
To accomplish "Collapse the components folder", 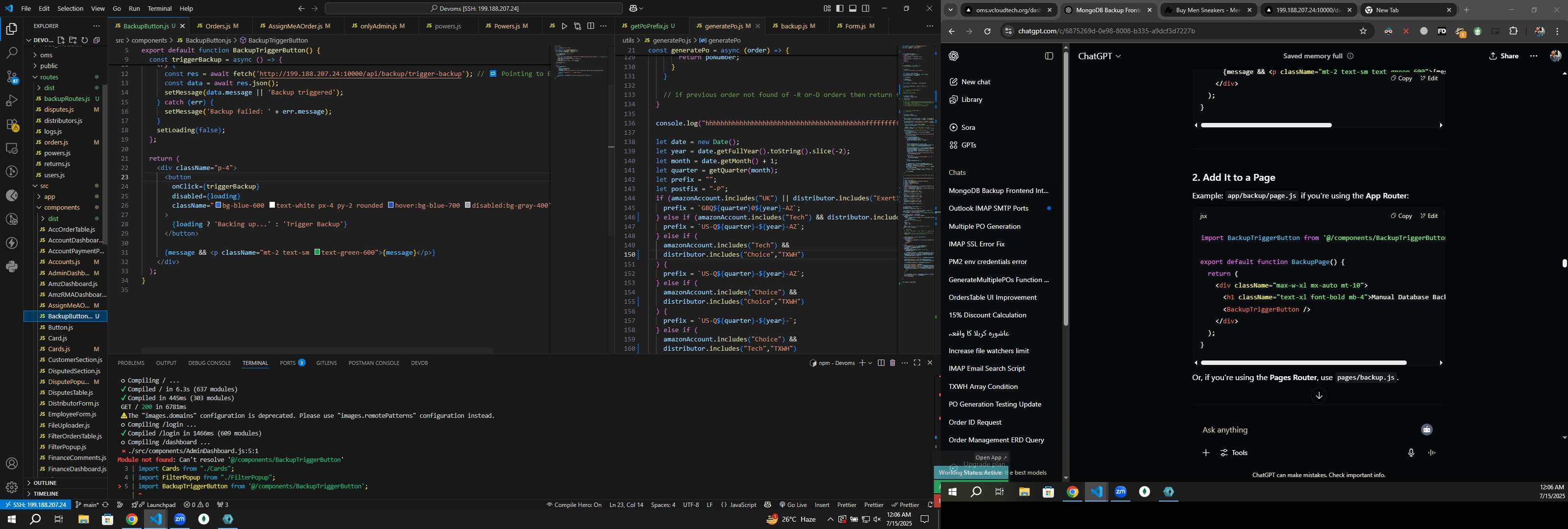I will [x=40, y=208].
